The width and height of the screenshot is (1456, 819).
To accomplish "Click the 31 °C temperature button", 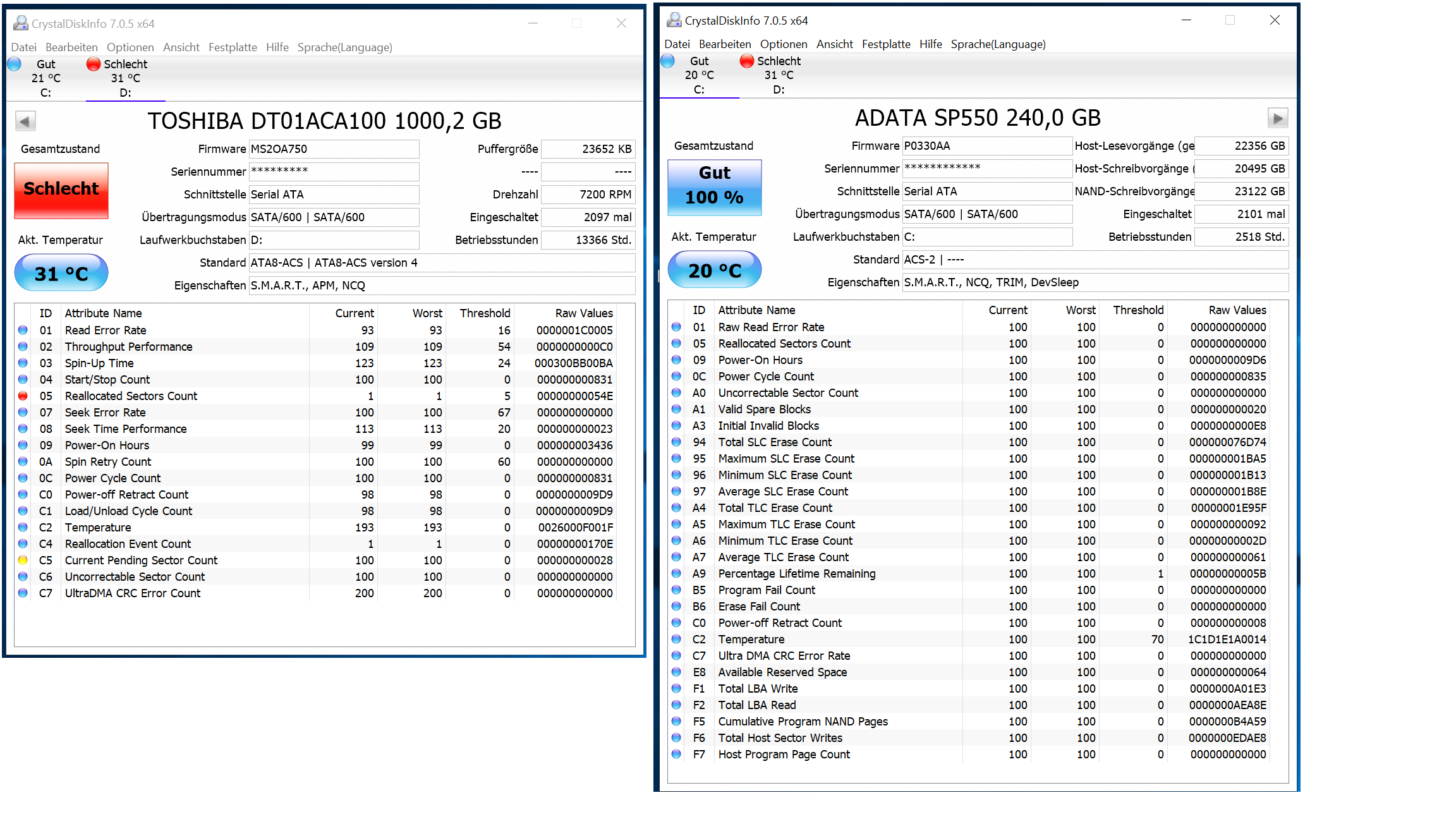I will point(61,274).
